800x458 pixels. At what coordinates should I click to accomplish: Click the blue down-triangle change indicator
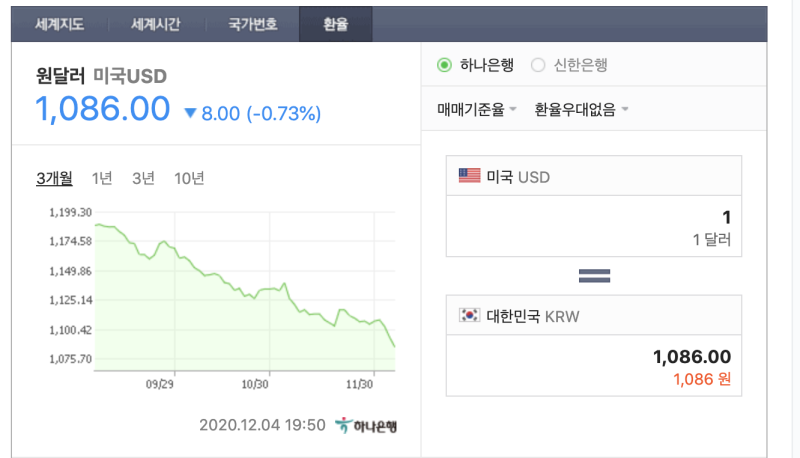pos(190,113)
